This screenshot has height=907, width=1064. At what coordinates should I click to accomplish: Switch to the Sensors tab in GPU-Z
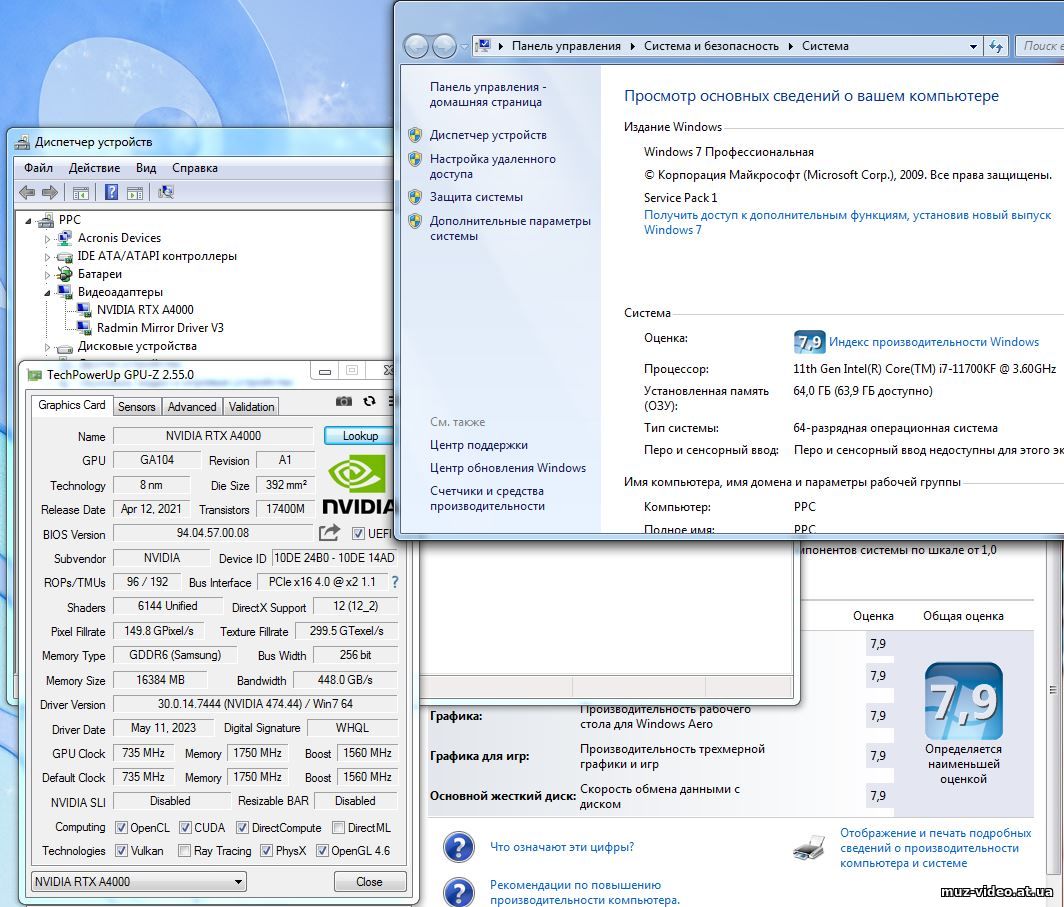136,407
